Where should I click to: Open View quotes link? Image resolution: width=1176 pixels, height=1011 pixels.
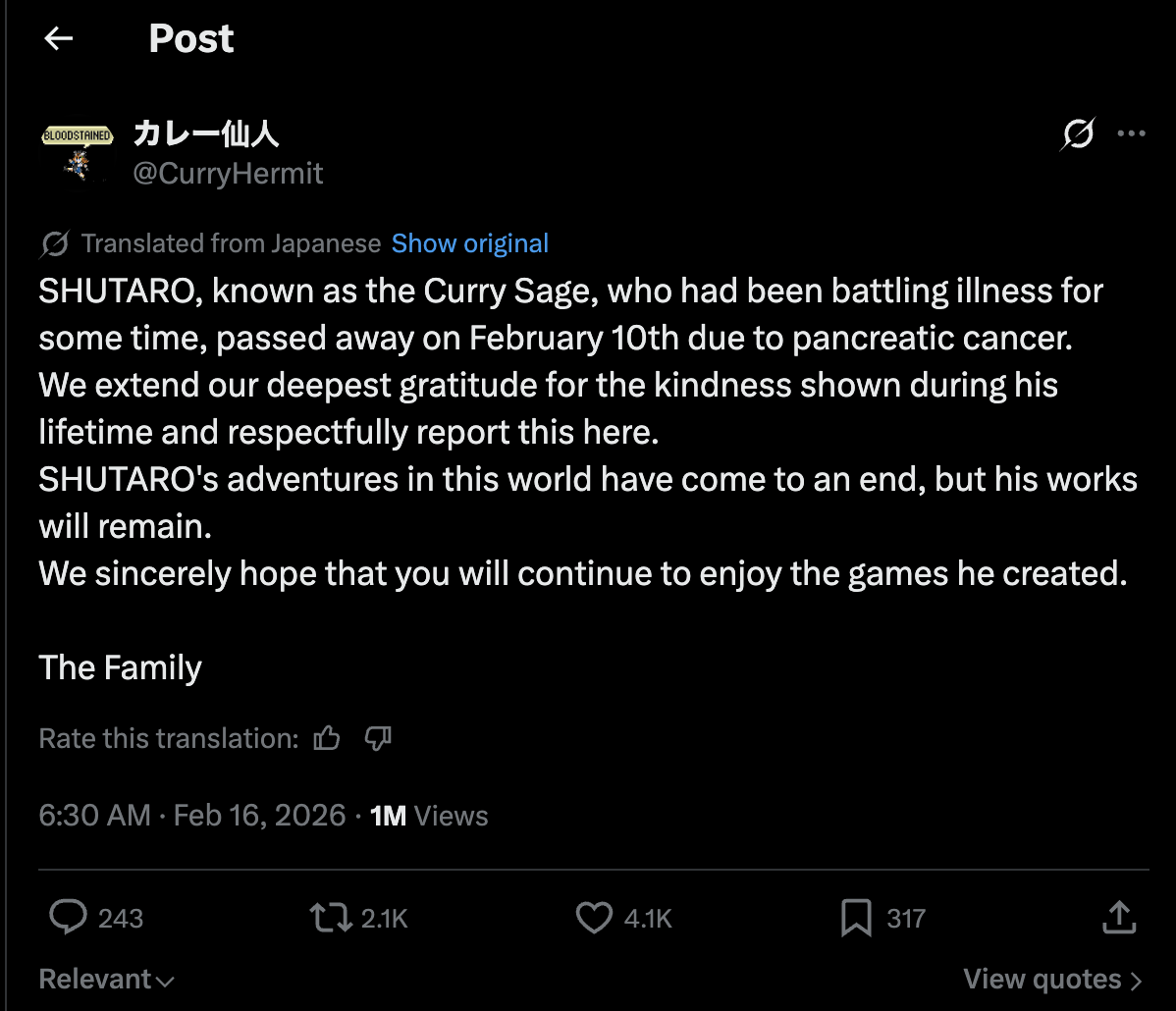tap(1052, 980)
